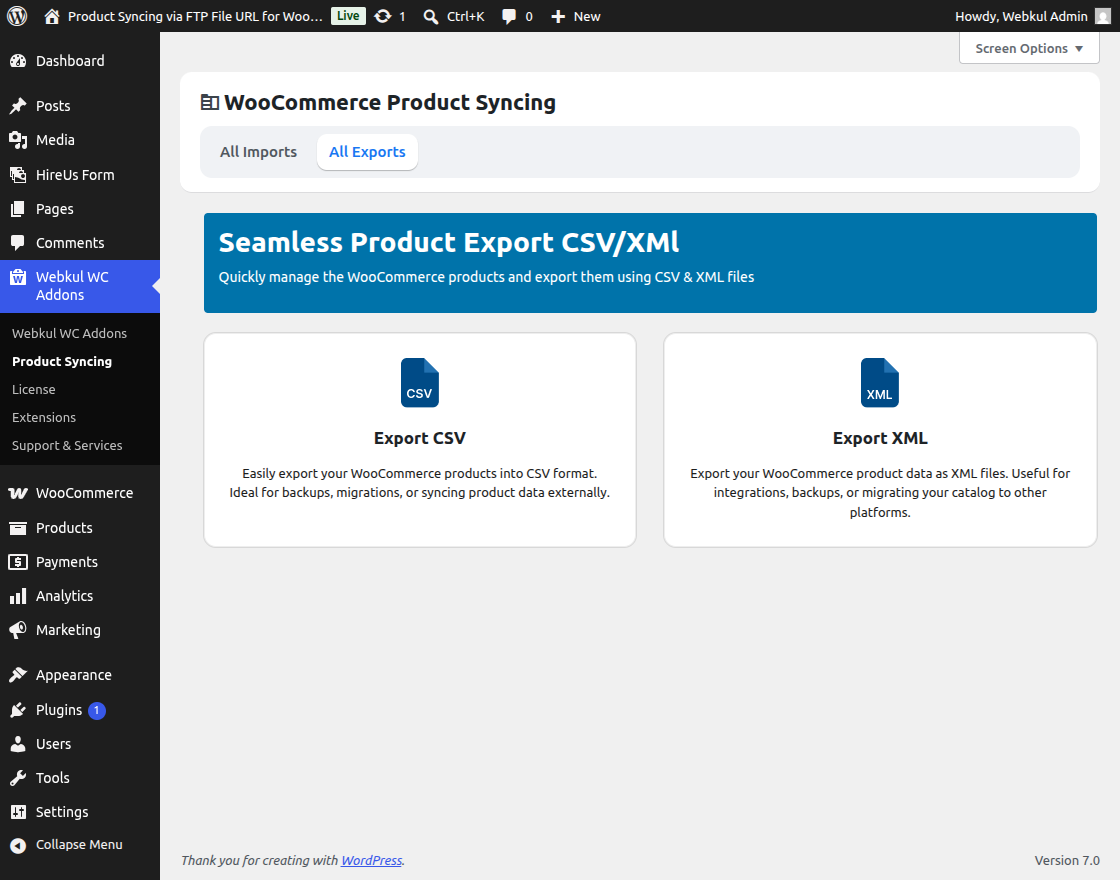Open the Product Syncing submenu item
This screenshot has width=1120, height=880.
coord(62,361)
